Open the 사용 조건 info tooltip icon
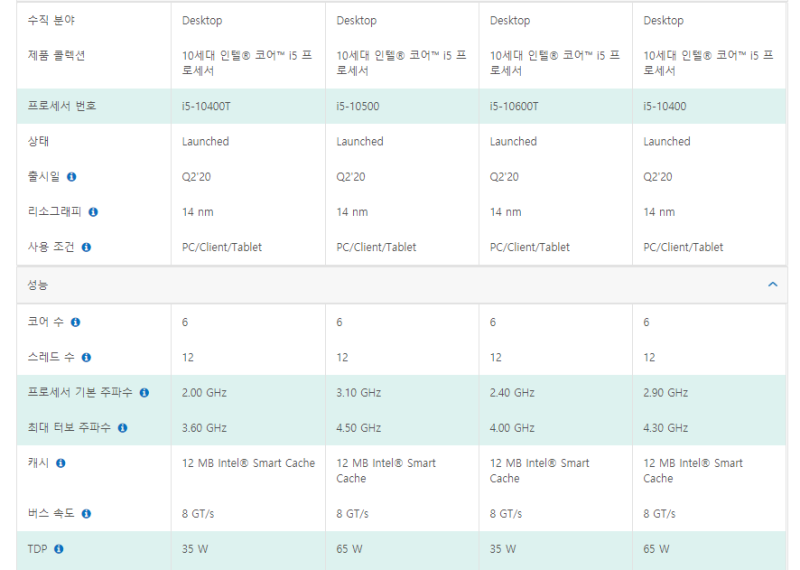Image resolution: width=800 pixels, height=570 pixels. [x=87, y=247]
